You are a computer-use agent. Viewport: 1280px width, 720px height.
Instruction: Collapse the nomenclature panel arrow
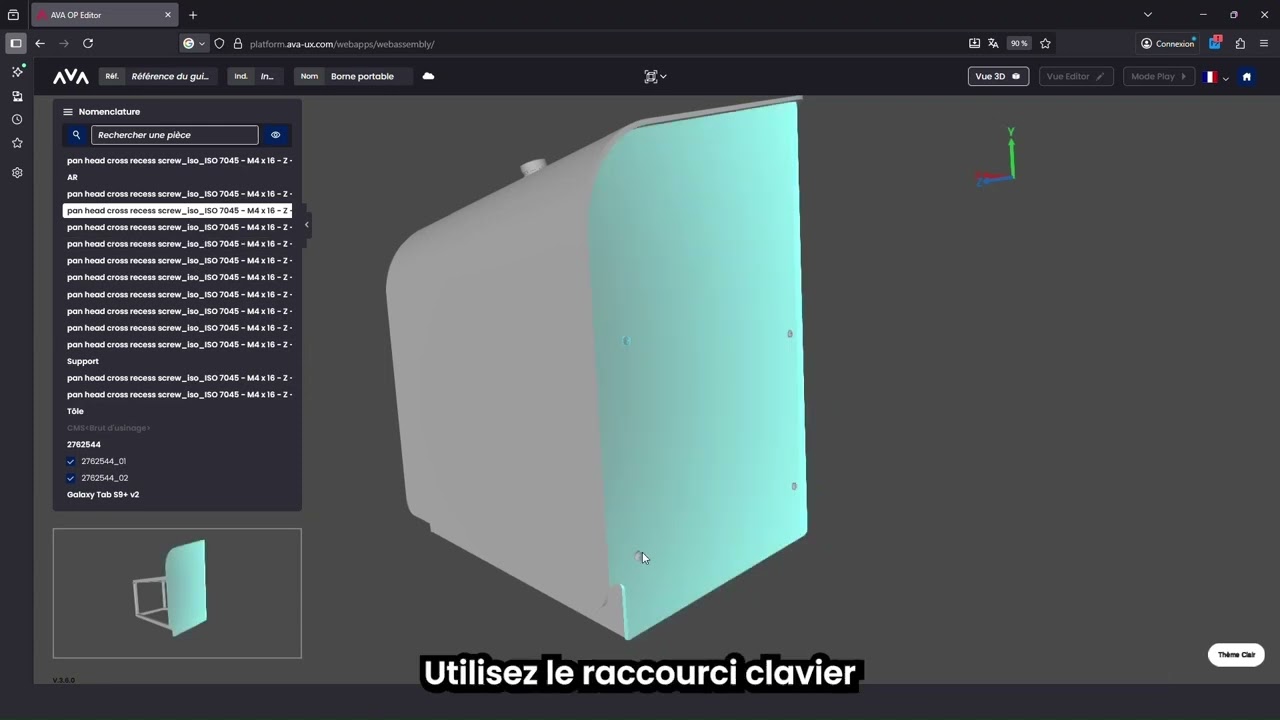point(306,225)
